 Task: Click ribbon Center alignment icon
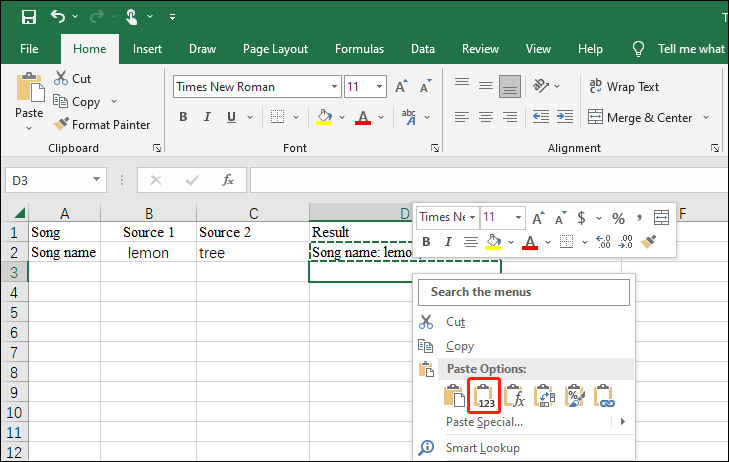tap(486, 117)
